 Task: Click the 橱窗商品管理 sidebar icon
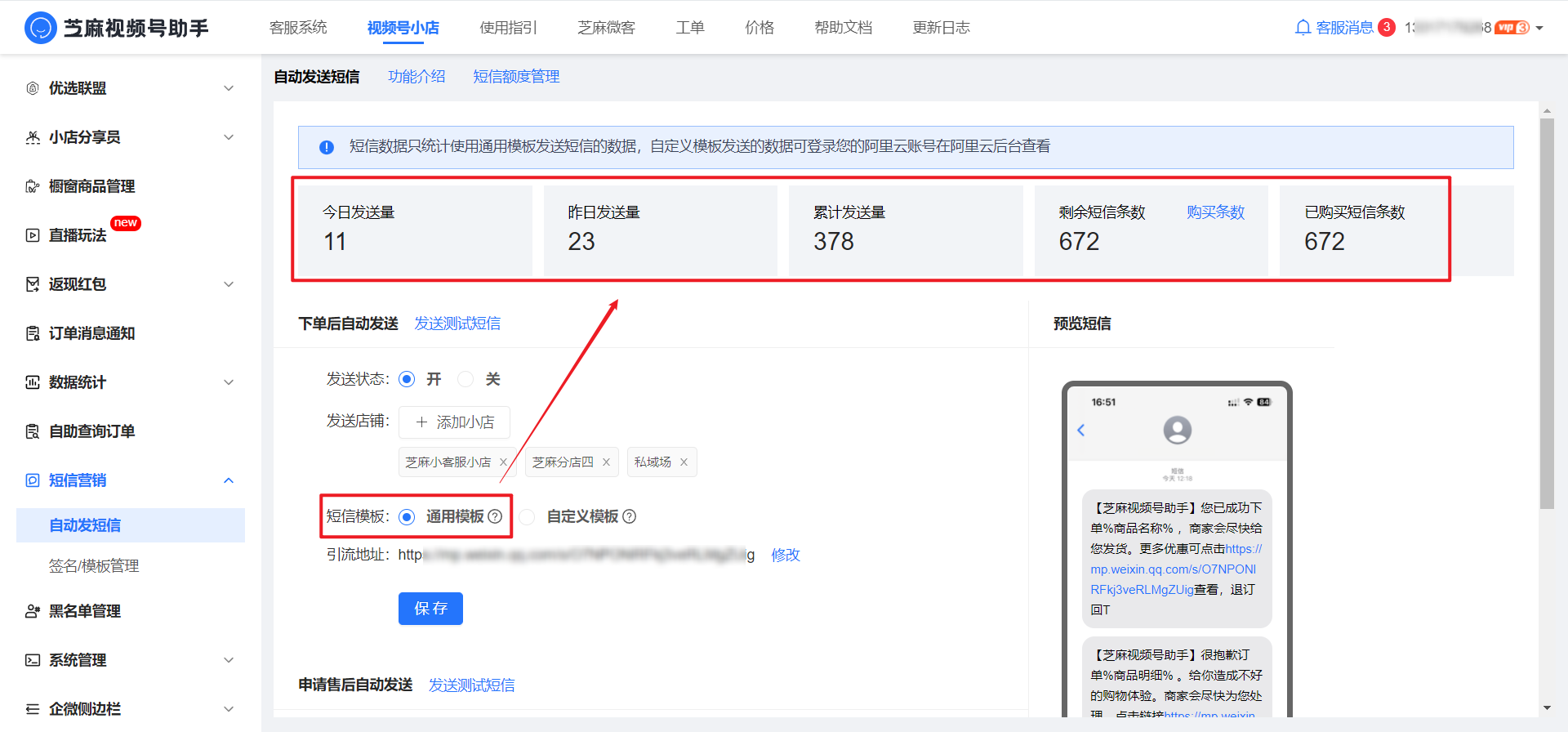click(x=33, y=186)
